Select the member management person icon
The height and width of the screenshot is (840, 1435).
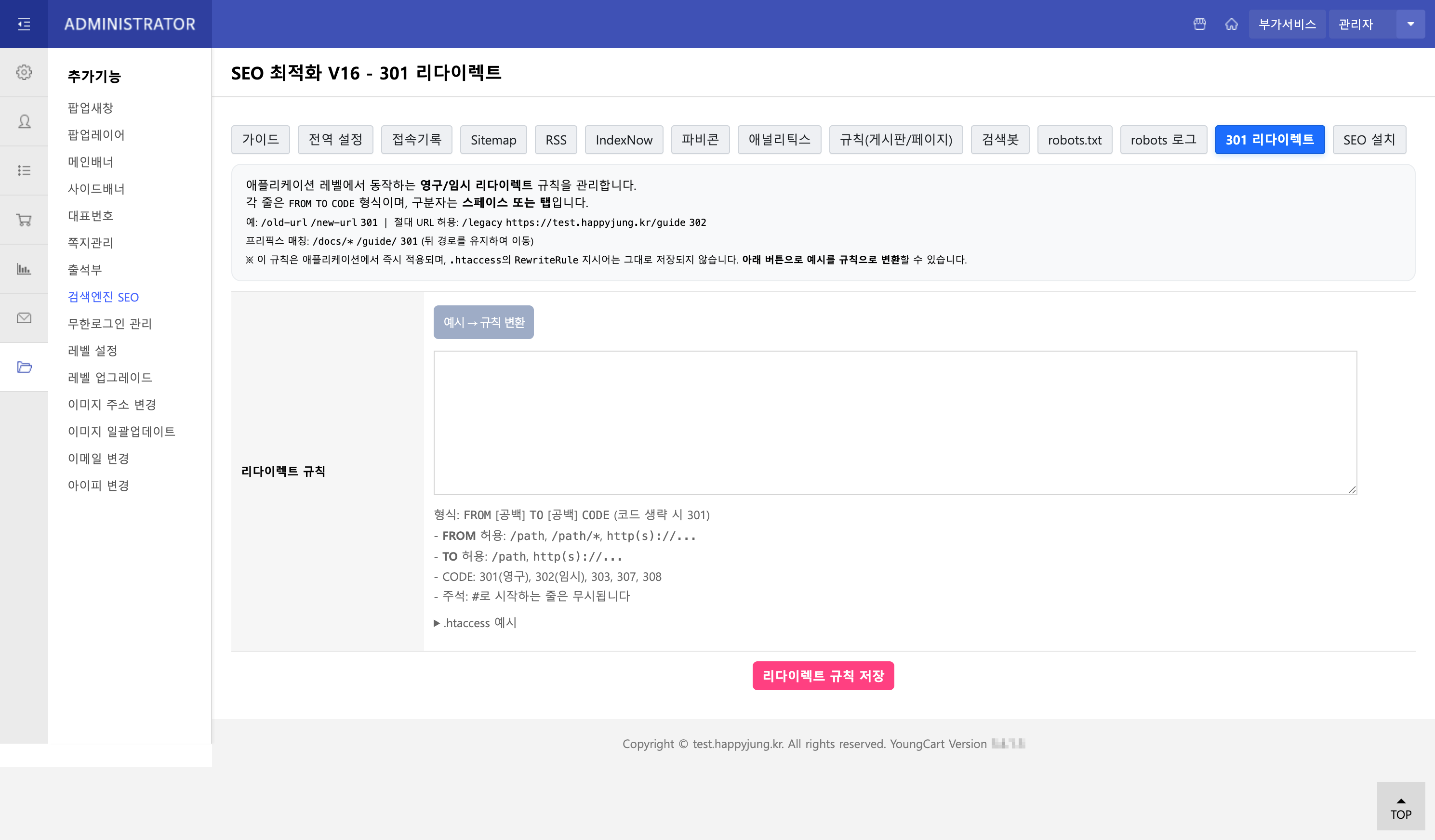[x=24, y=121]
